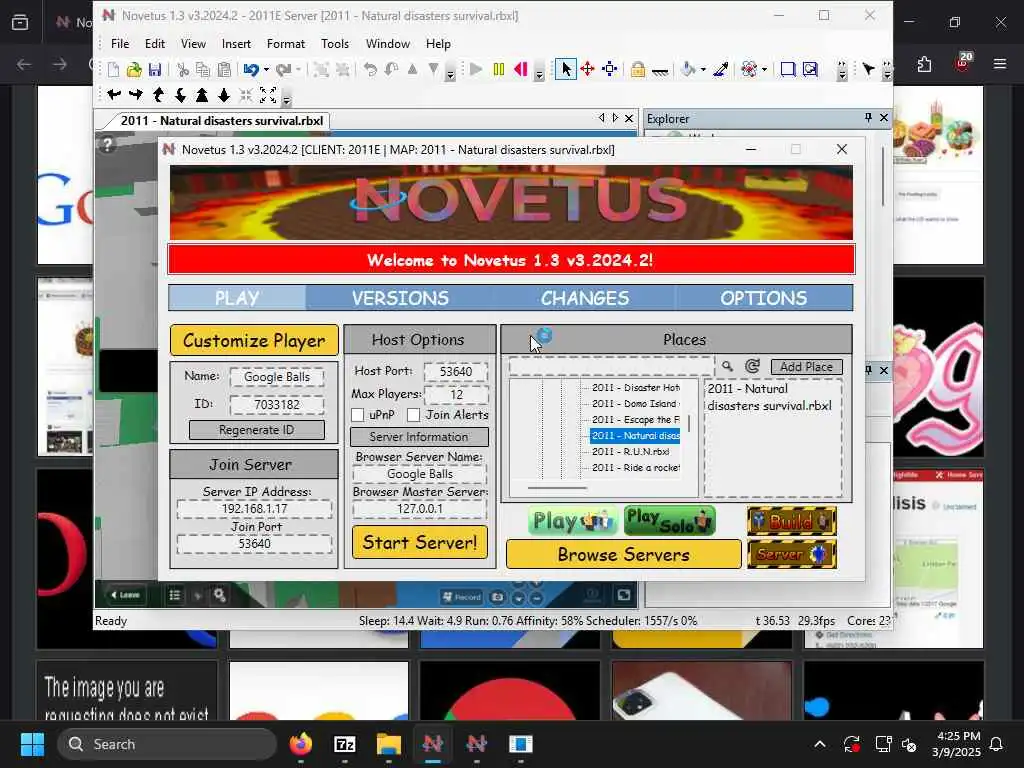The image size is (1024, 768).
Task: Click the Host Port field showing 53640
Action: point(456,372)
